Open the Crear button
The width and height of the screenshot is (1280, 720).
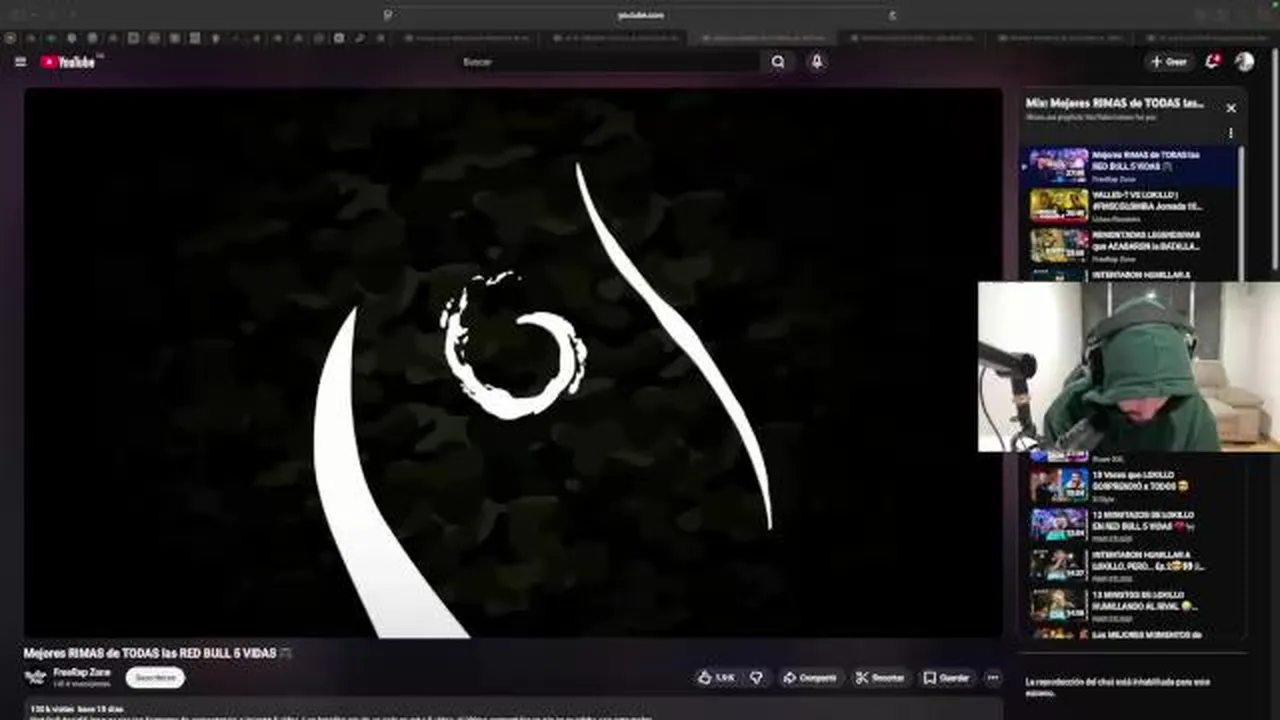click(x=1169, y=62)
